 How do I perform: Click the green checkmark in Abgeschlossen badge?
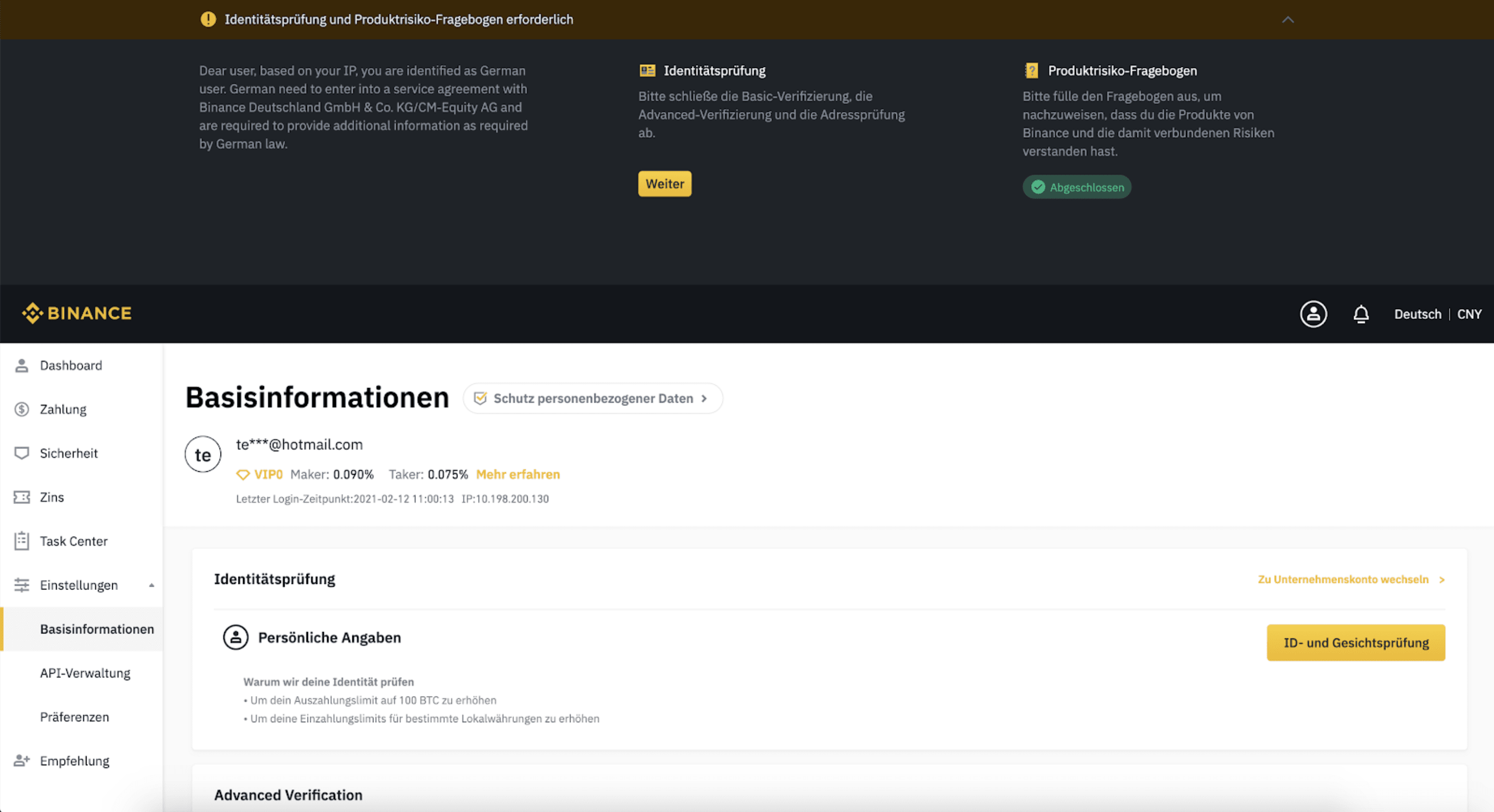[x=1038, y=187]
